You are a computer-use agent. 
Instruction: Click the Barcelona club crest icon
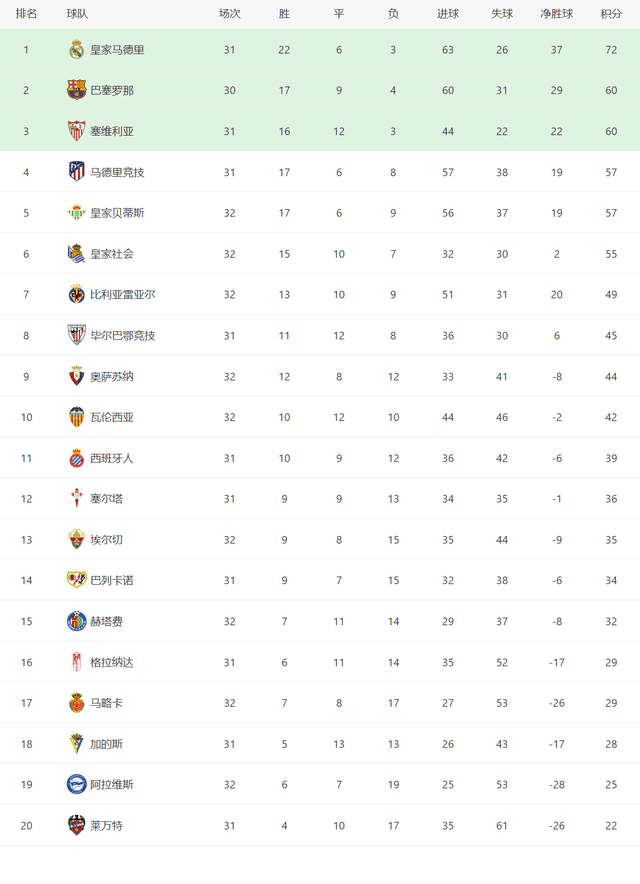tap(77, 90)
